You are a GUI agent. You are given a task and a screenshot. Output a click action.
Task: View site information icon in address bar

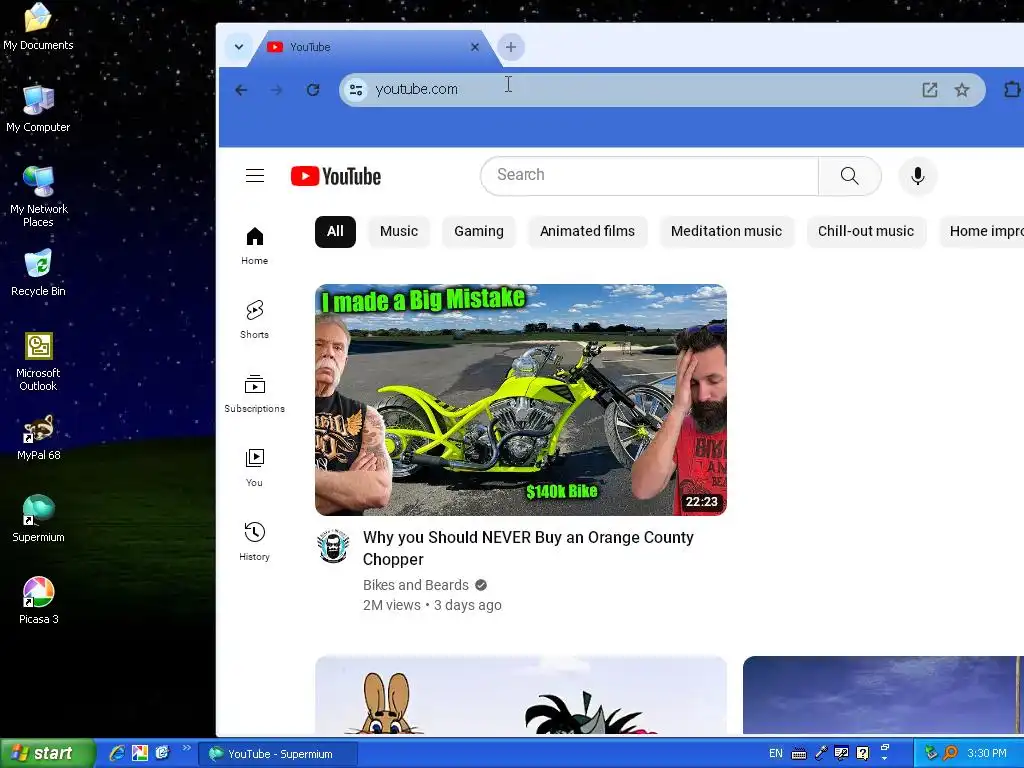356,89
